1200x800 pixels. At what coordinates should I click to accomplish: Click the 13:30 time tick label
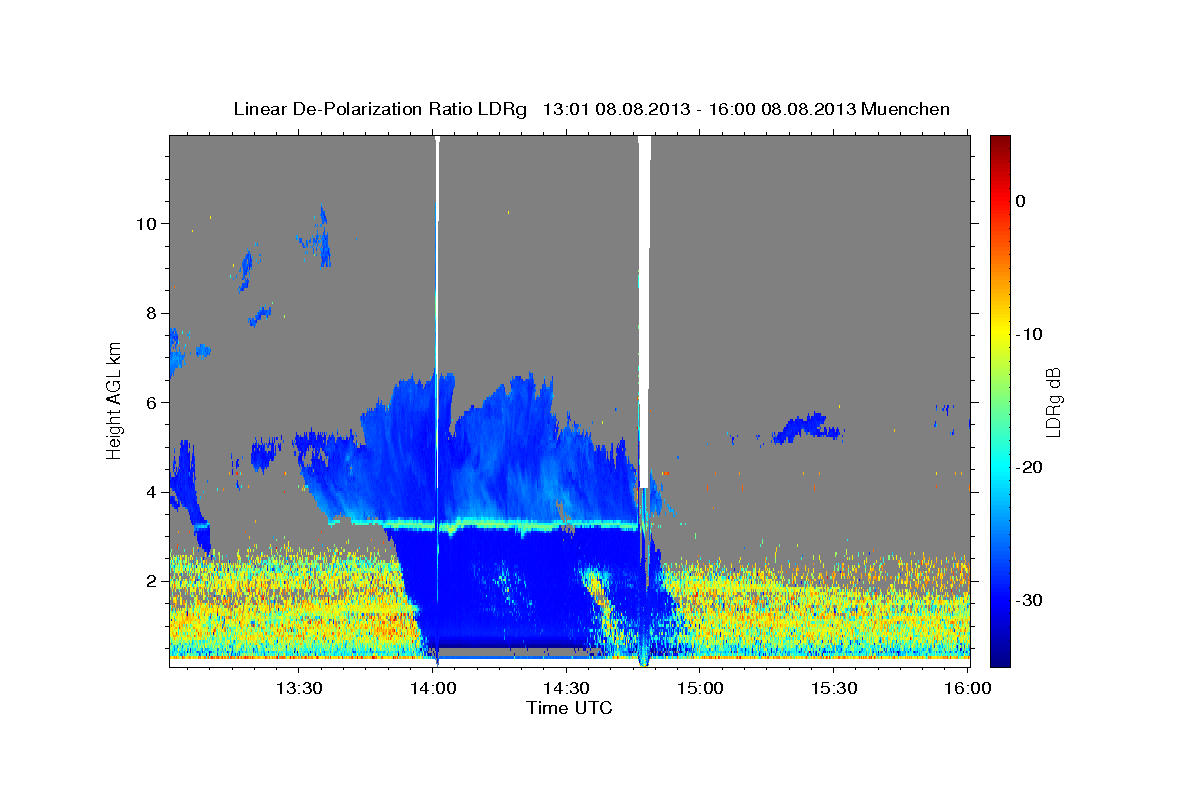(300, 688)
